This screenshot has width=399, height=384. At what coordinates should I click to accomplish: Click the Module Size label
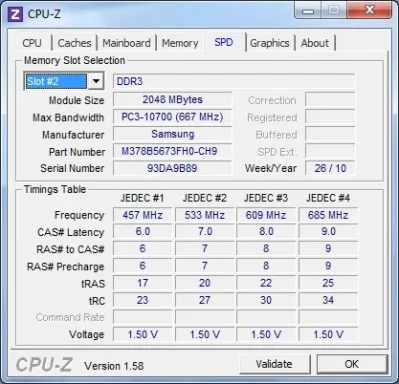77,100
